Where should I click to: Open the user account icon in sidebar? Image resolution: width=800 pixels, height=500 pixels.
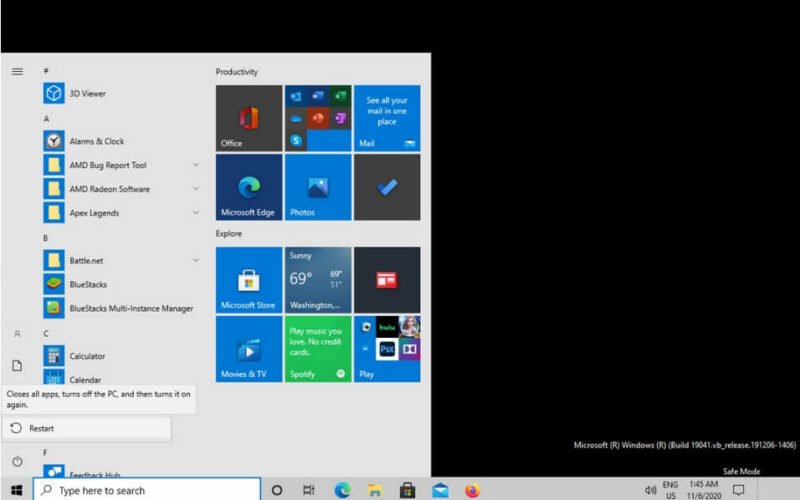click(17, 334)
